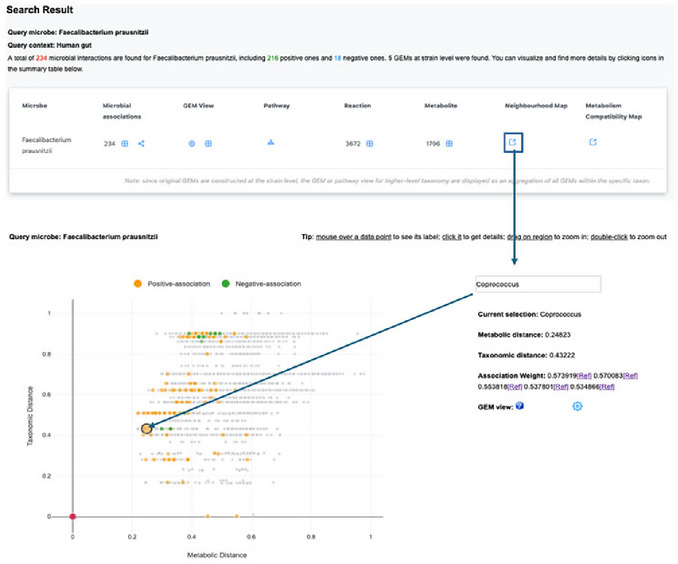Toggle the Negative-association legend entry
The width and height of the screenshot is (678, 564).
[261, 284]
